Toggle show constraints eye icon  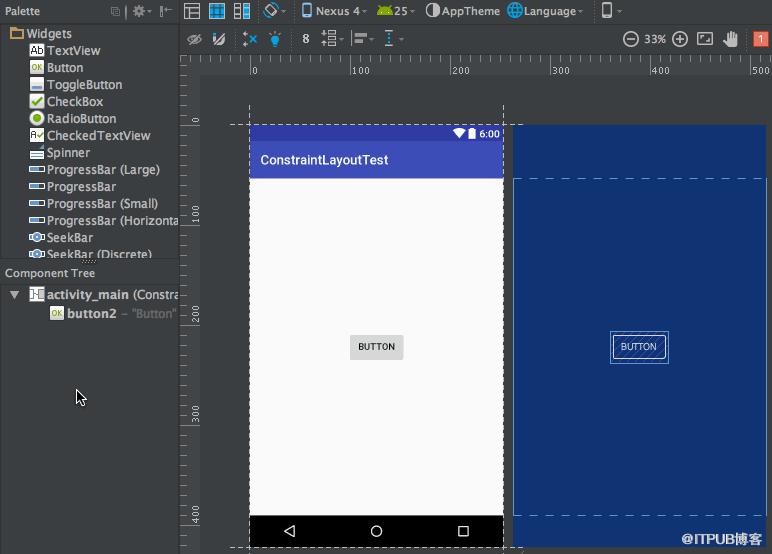pos(194,39)
